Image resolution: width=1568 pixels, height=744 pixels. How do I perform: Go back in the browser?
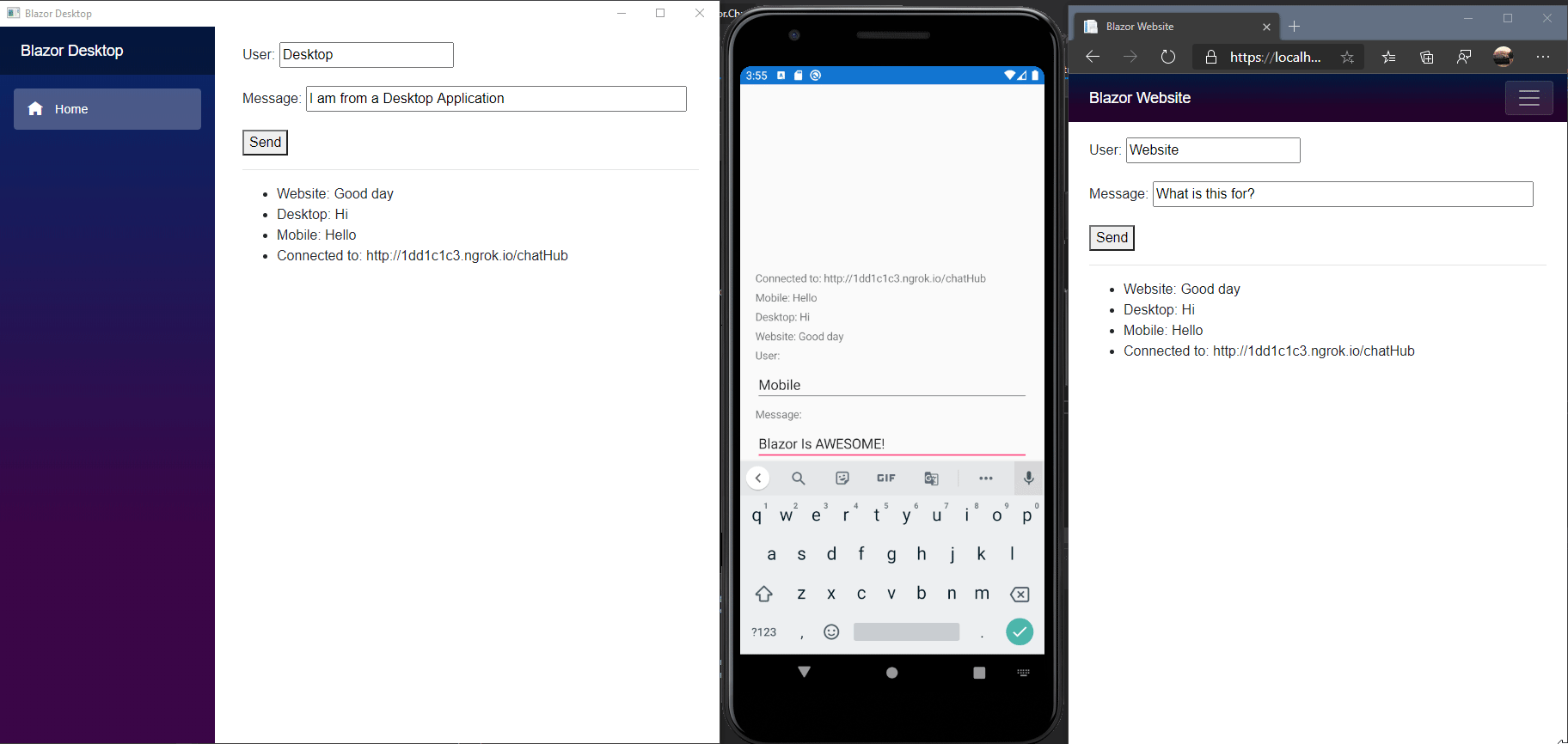coord(1093,57)
